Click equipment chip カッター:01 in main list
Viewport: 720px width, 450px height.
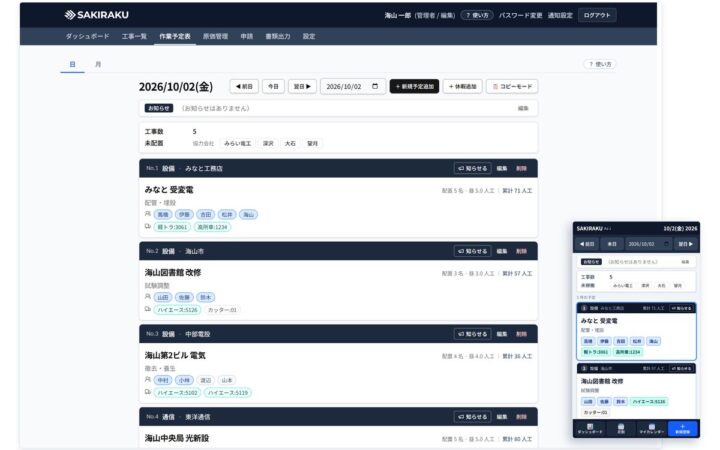[x=222, y=310]
